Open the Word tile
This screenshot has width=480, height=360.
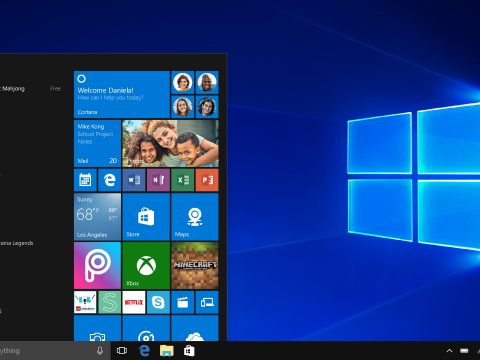(134, 180)
